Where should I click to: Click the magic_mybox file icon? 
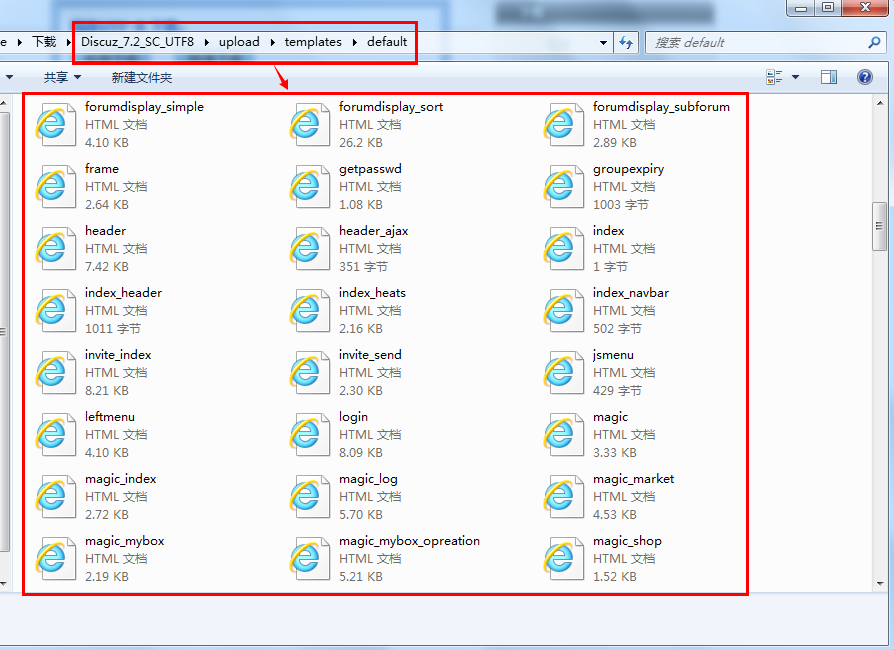[56, 559]
